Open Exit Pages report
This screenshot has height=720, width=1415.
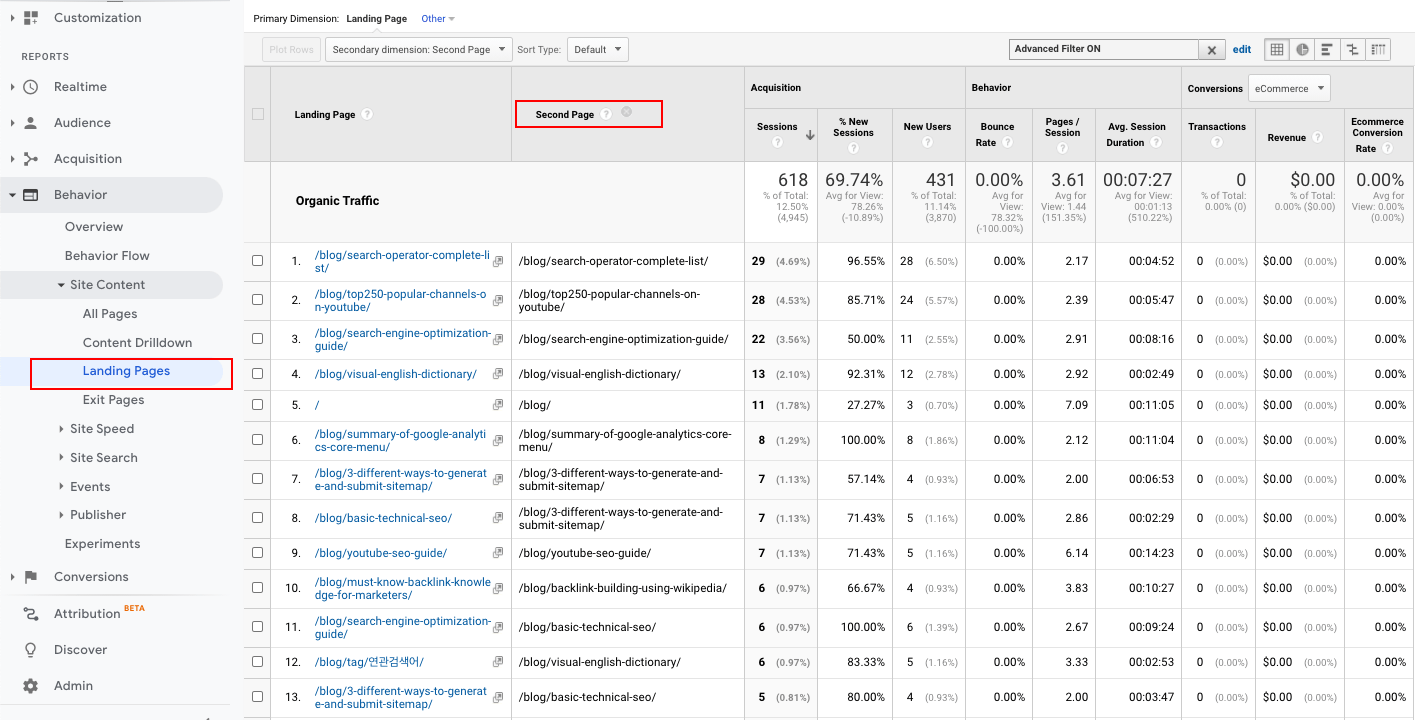113,400
